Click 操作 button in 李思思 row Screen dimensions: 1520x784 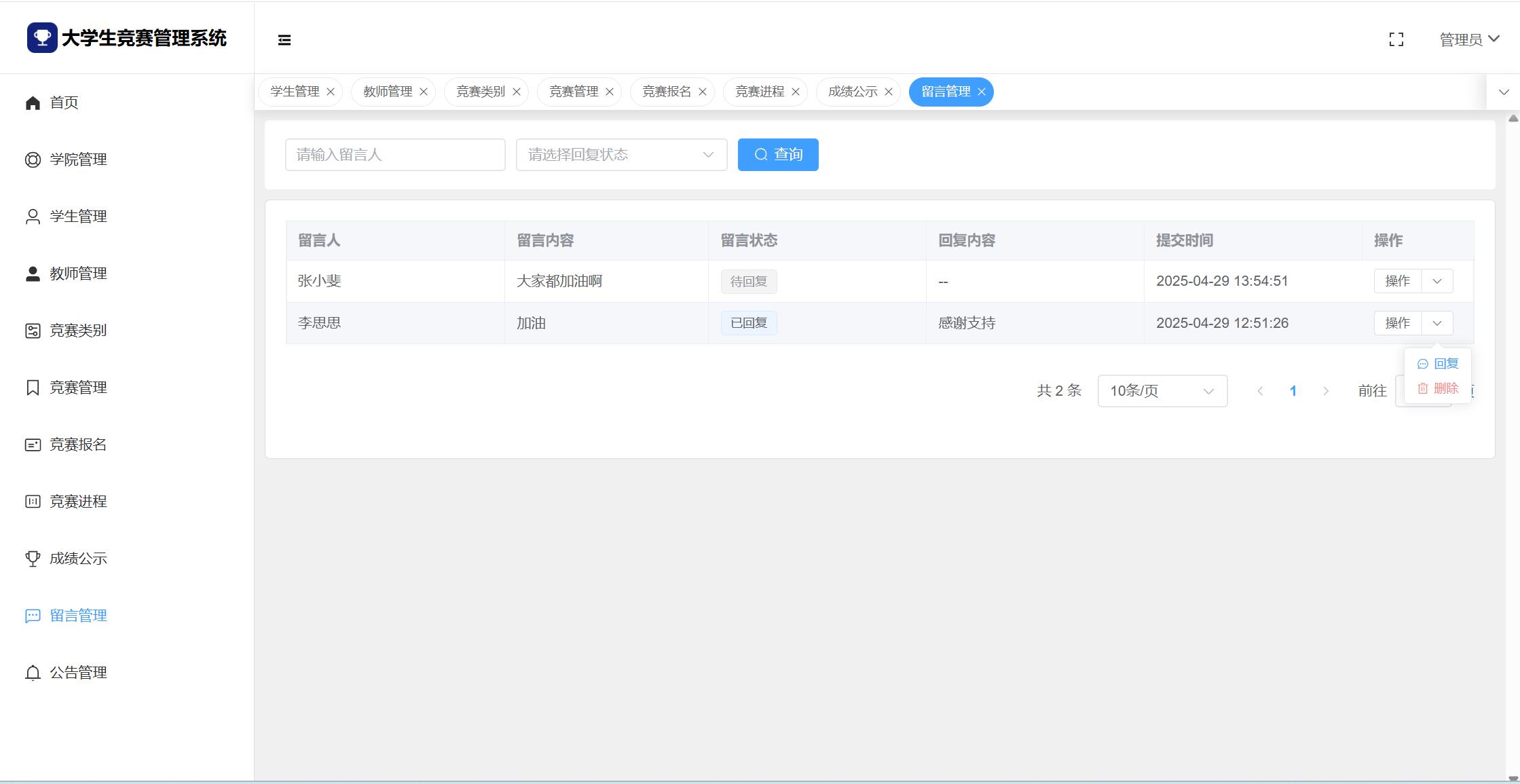[x=1397, y=323]
